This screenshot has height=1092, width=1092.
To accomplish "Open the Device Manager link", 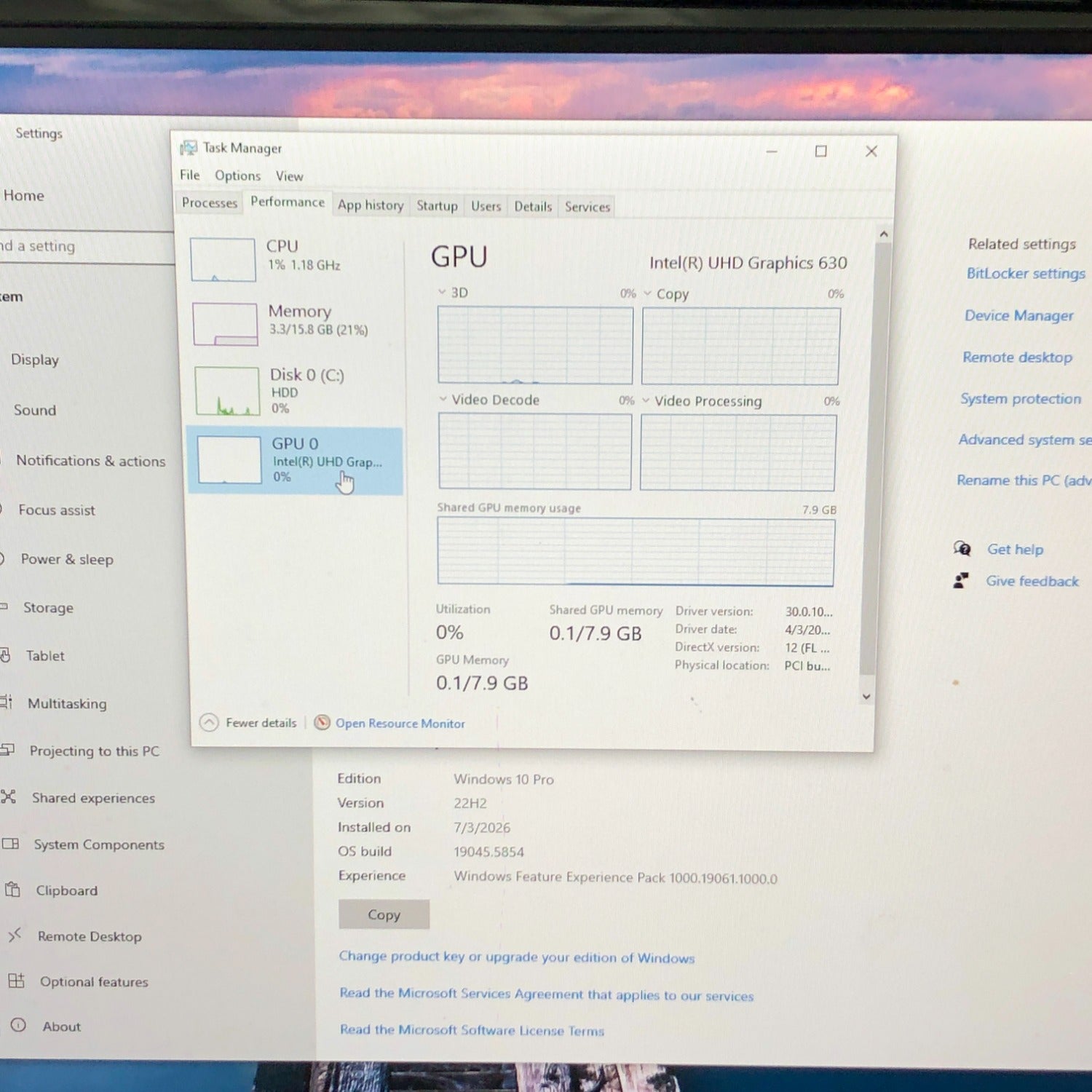I will 1018,315.
